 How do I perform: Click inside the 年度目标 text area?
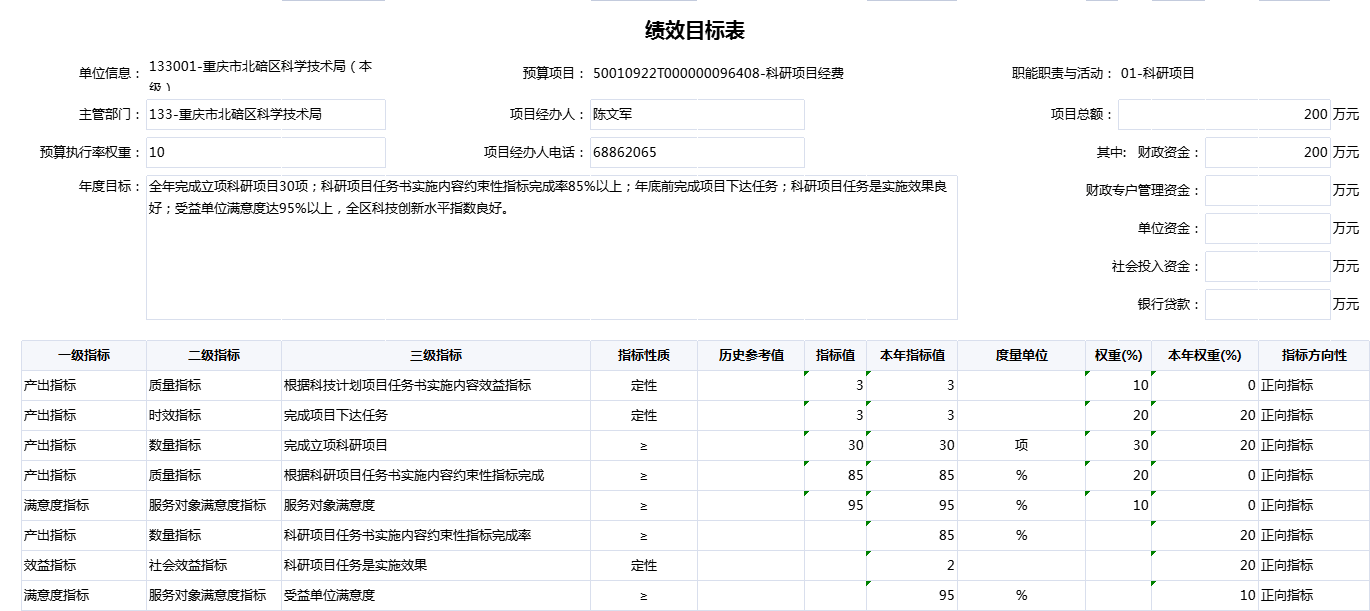click(552, 247)
